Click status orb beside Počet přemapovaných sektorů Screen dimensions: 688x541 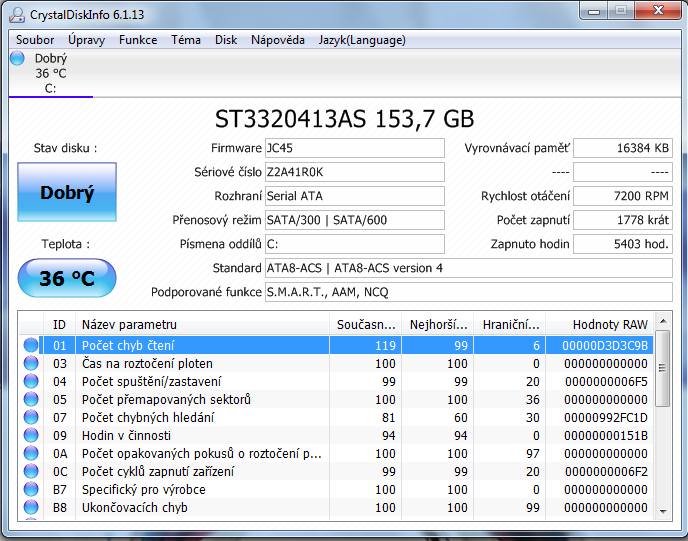[x=31, y=399]
